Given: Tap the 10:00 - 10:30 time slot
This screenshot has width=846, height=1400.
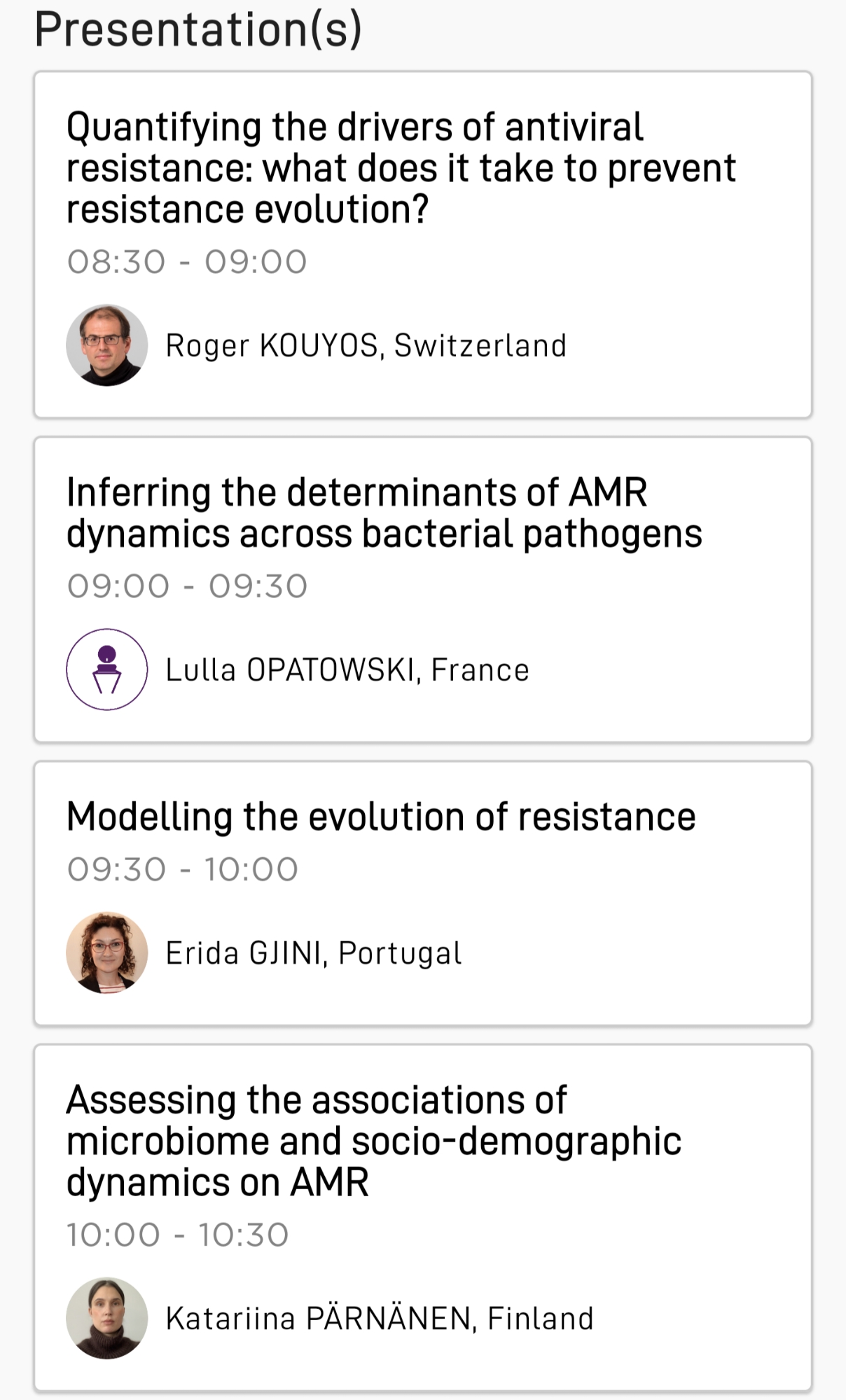Looking at the screenshot, I should coord(178,1235).
